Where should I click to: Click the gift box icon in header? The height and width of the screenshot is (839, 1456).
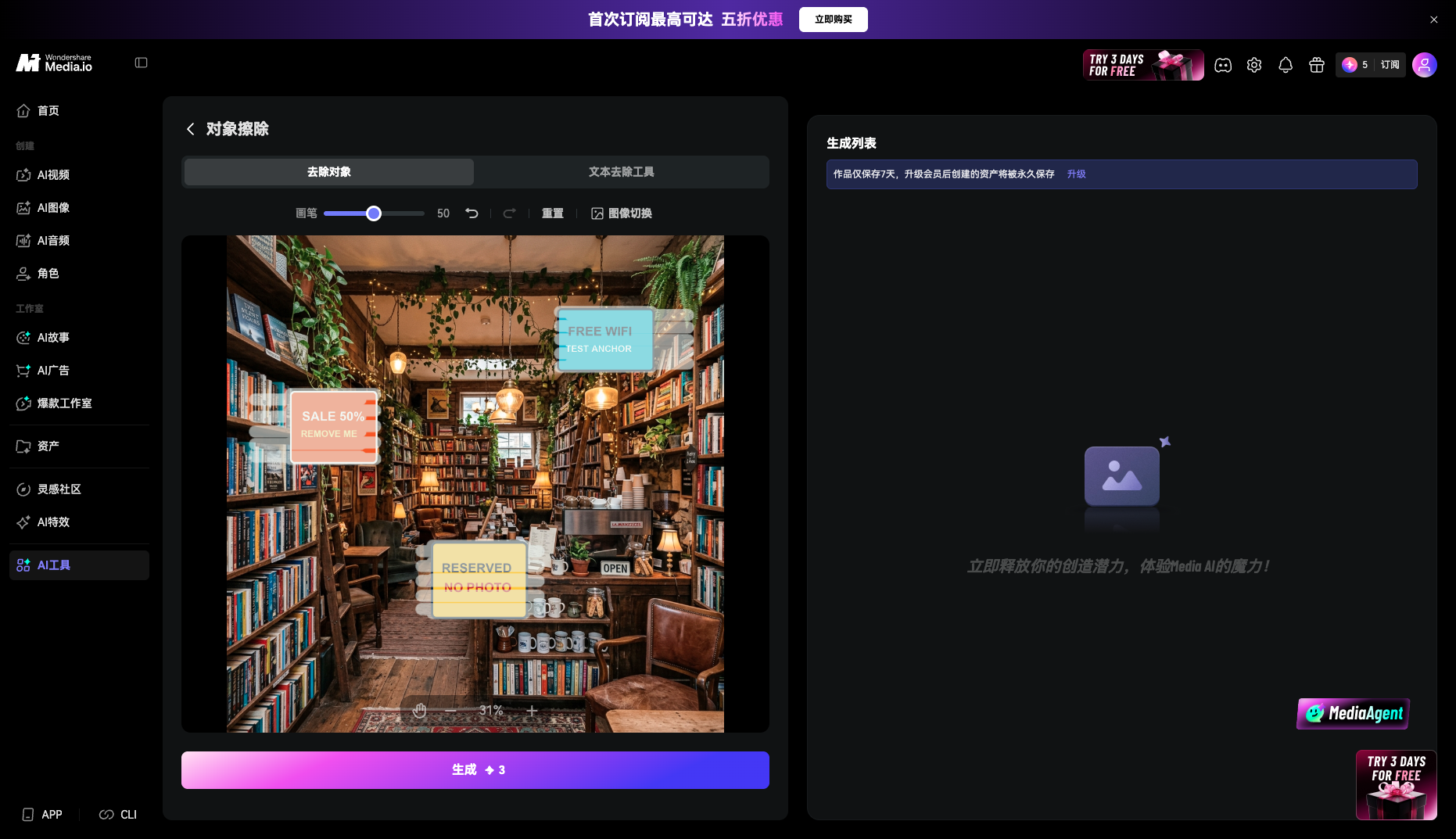tap(1317, 65)
